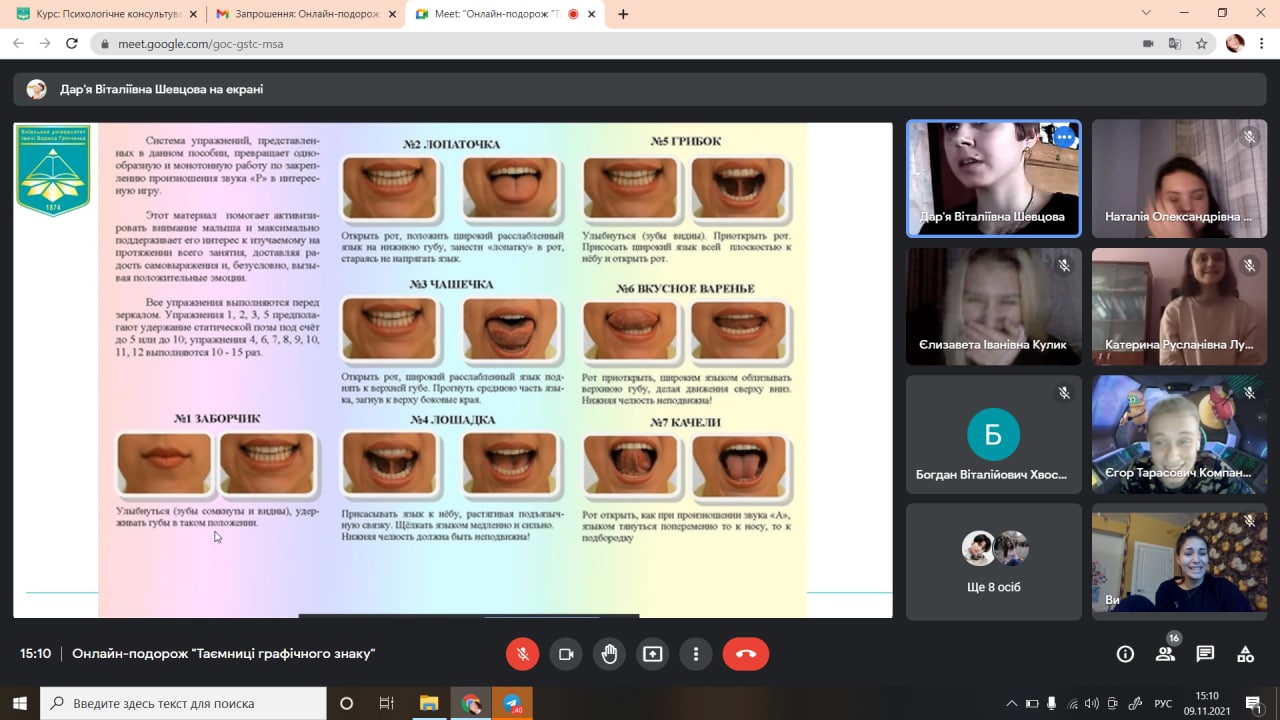This screenshot has width=1280, height=720.
Task: Open Telegram from the Windows taskbar
Action: (512, 703)
